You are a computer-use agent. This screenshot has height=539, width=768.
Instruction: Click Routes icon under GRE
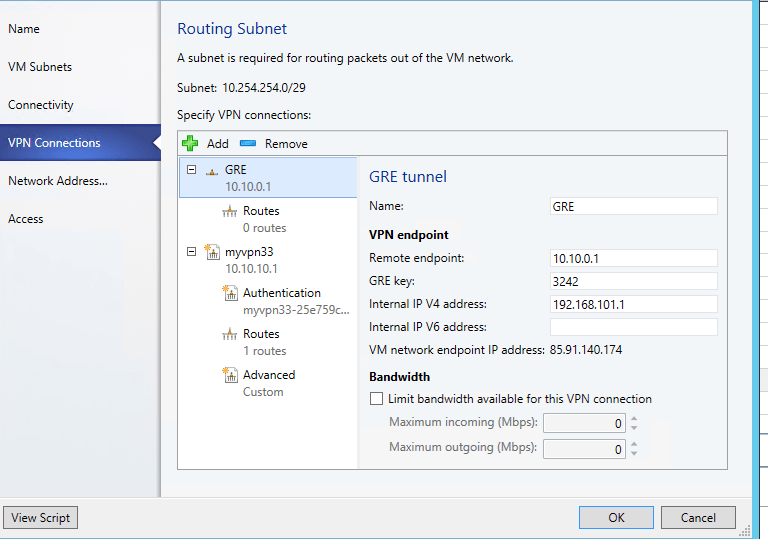pyautogui.click(x=230, y=212)
